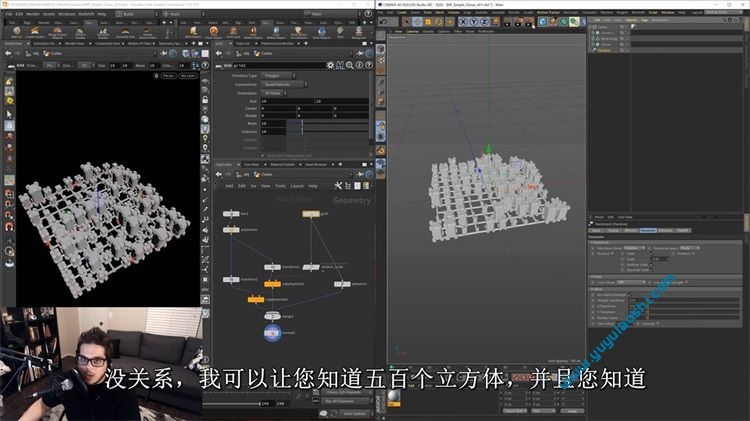Image resolution: width=750 pixels, height=421 pixels.
Task: Select the blue normal node in network
Action: [x=272, y=332]
